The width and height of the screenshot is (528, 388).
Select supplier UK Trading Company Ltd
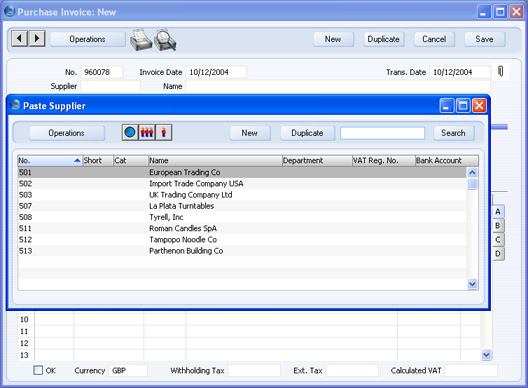[x=242, y=195]
